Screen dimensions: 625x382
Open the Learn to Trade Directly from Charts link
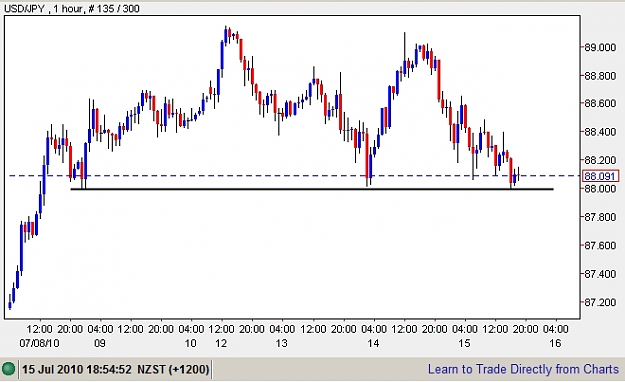click(x=523, y=369)
